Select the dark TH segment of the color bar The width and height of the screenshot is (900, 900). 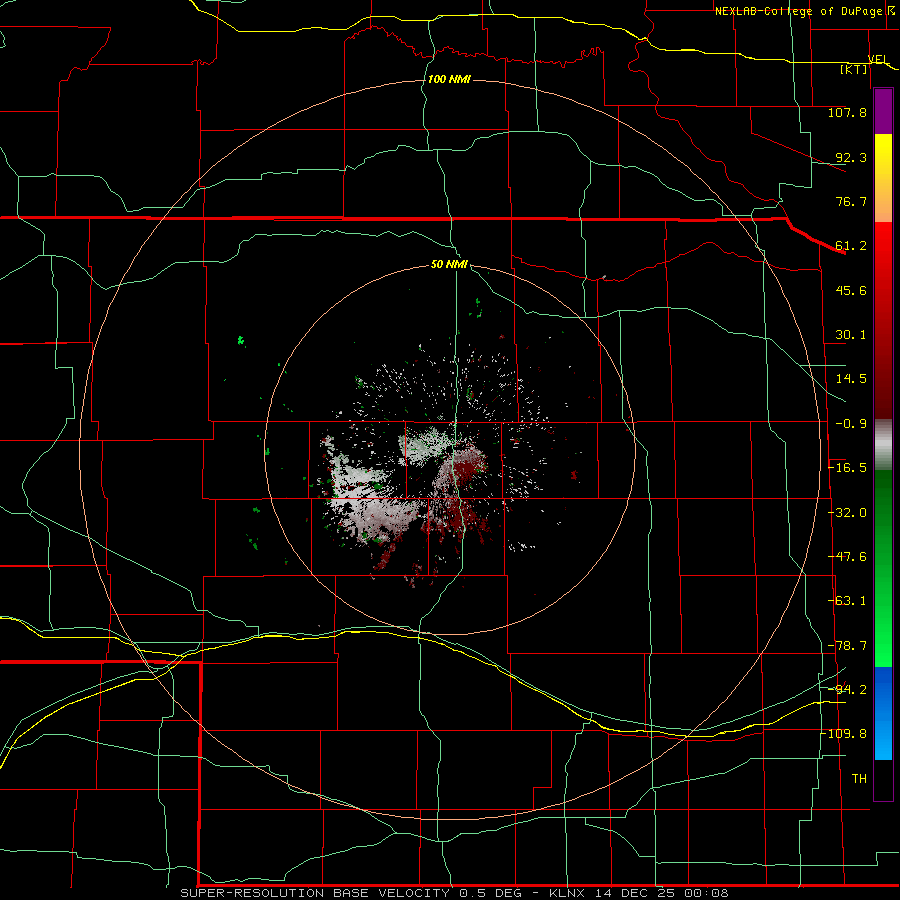tap(883, 780)
